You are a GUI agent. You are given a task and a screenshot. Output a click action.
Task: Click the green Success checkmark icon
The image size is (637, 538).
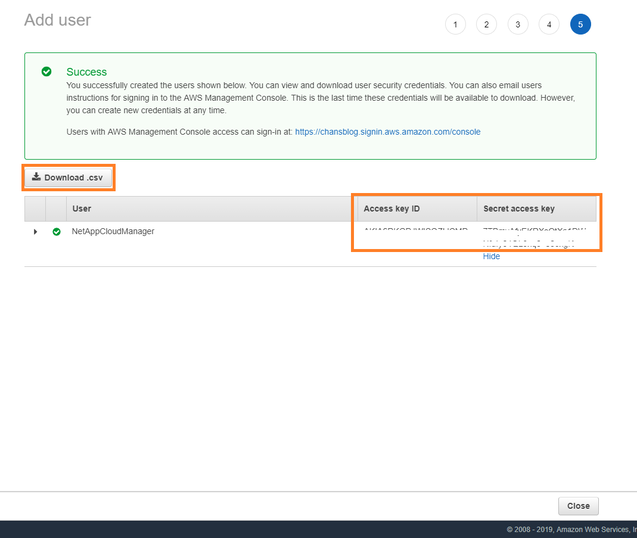click(x=46, y=72)
